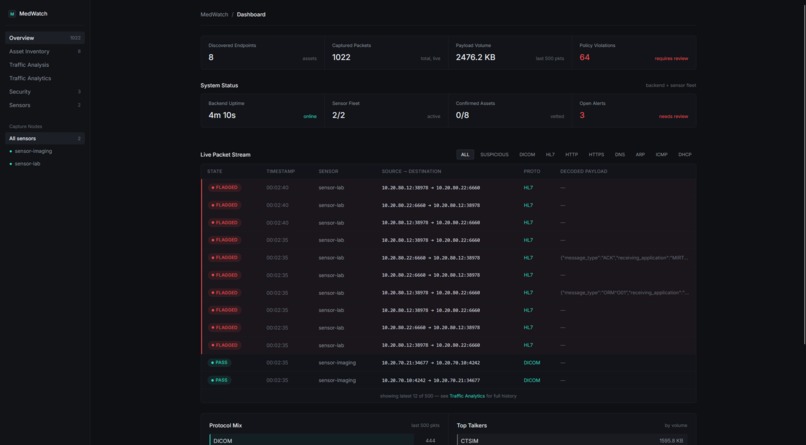Filter the stream by ARP

tap(640, 155)
